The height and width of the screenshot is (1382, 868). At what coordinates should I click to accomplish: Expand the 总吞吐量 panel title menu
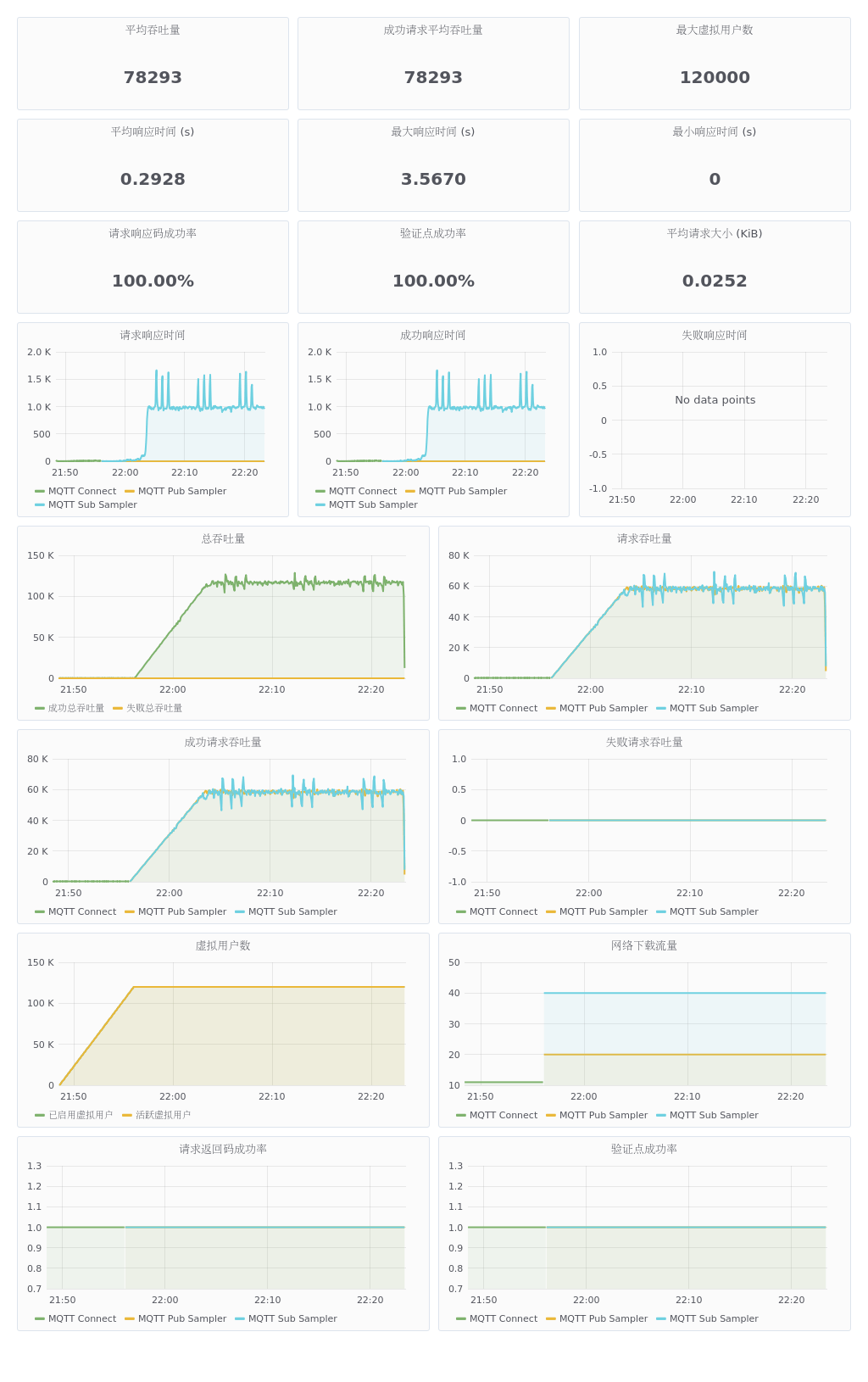(x=223, y=538)
